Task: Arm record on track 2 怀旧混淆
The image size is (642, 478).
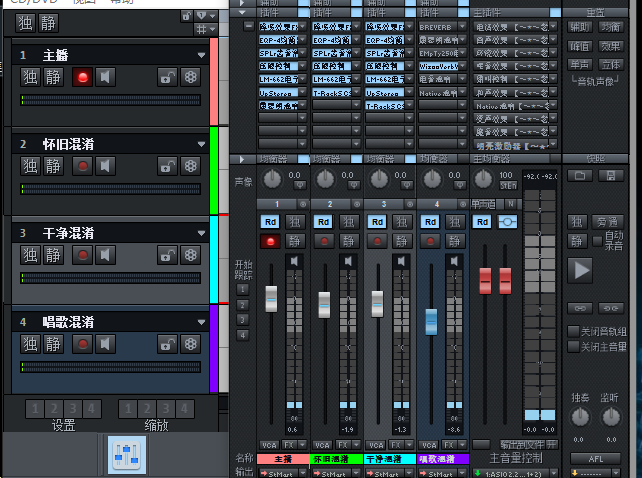Action: pyautogui.click(x=83, y=166)
